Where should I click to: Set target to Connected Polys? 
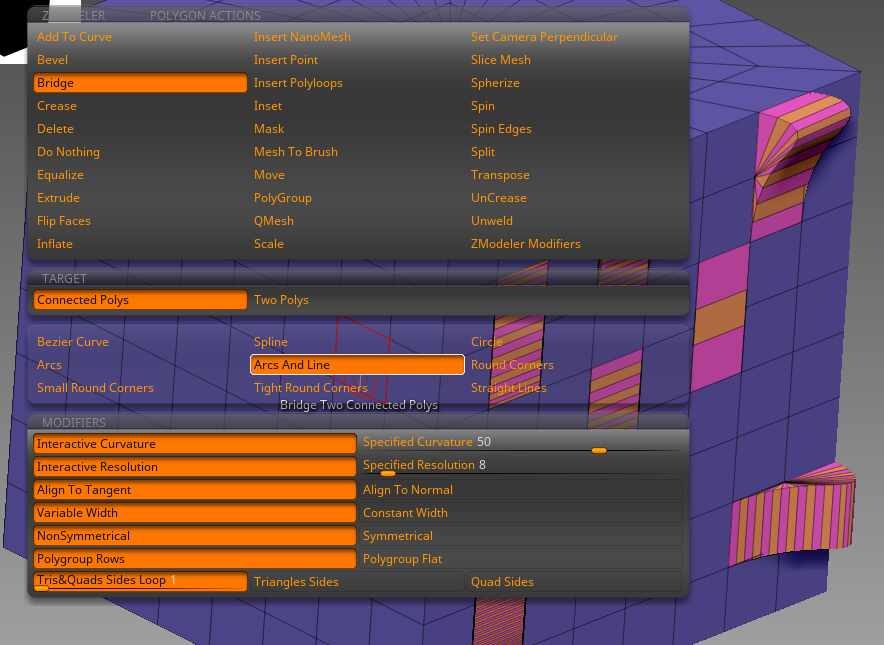139,300
